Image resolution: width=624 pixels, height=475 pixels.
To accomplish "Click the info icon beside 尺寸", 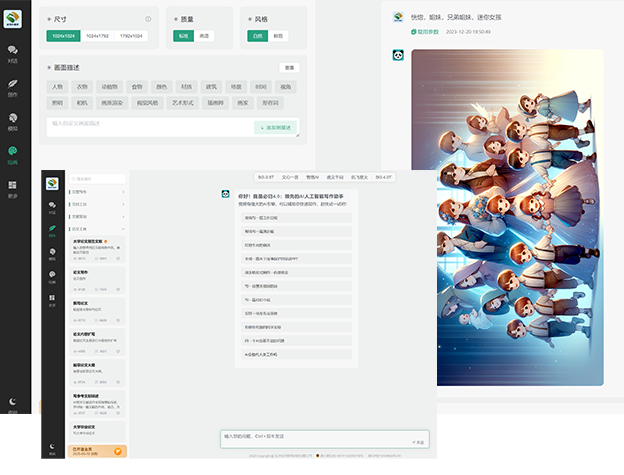I will (149, 19).
